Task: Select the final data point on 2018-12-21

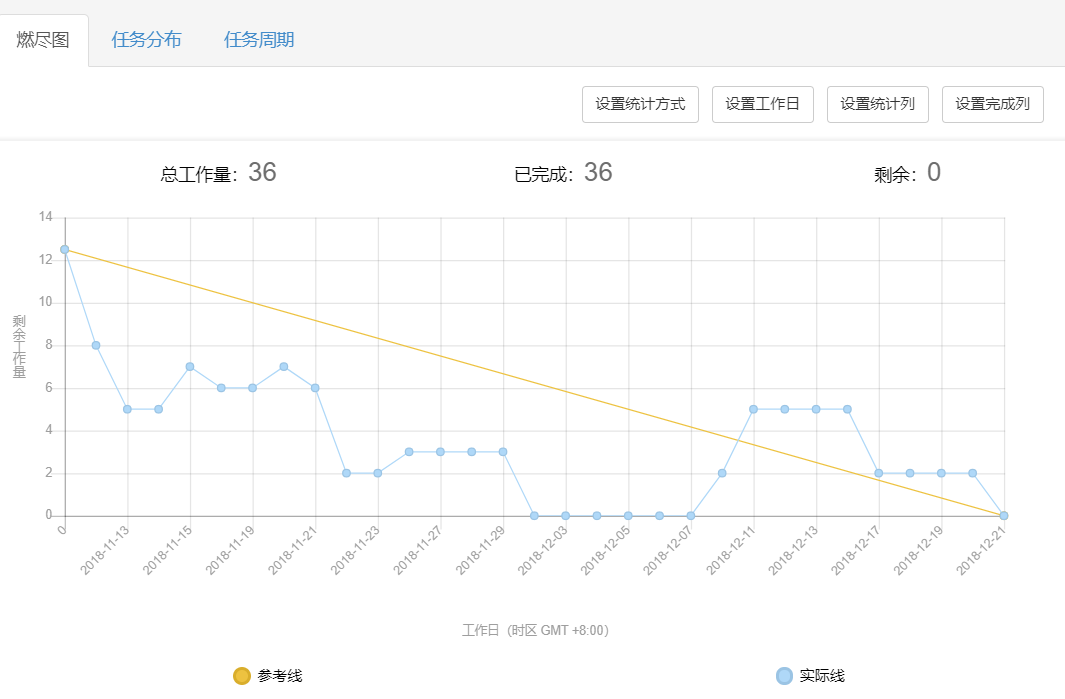Action: click(x=1004, y=516)
